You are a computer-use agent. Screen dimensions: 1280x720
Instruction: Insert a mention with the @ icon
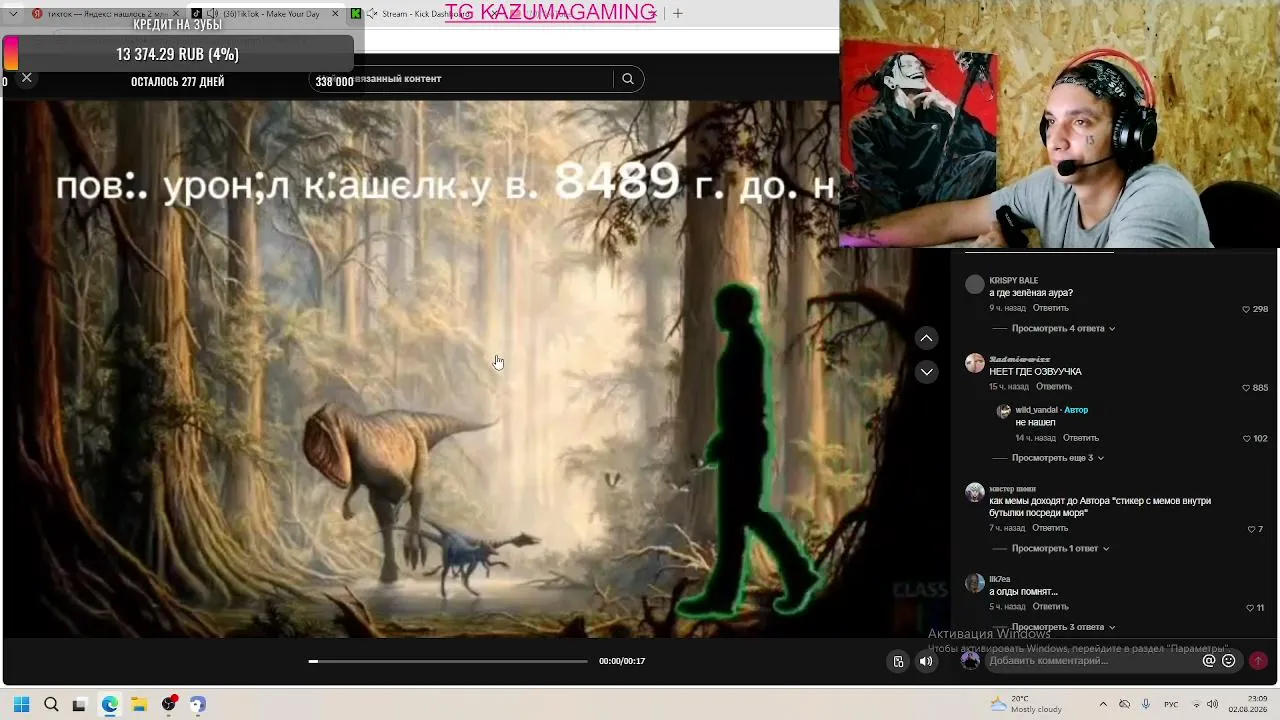[1209, 661]
